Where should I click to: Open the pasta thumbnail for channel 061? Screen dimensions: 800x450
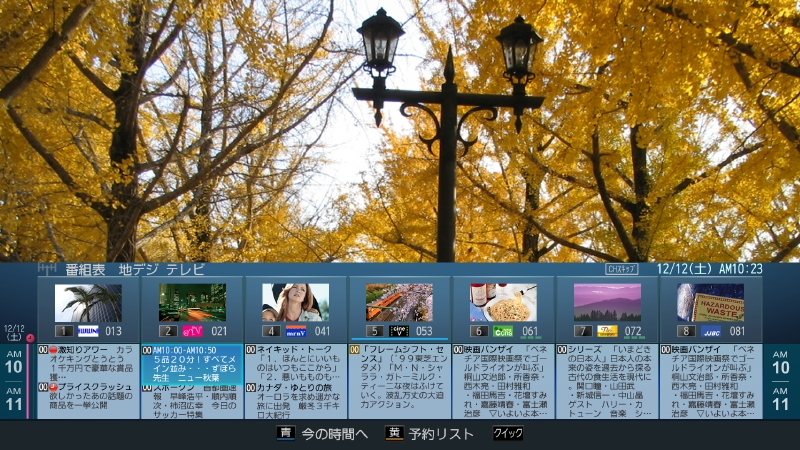503,303
